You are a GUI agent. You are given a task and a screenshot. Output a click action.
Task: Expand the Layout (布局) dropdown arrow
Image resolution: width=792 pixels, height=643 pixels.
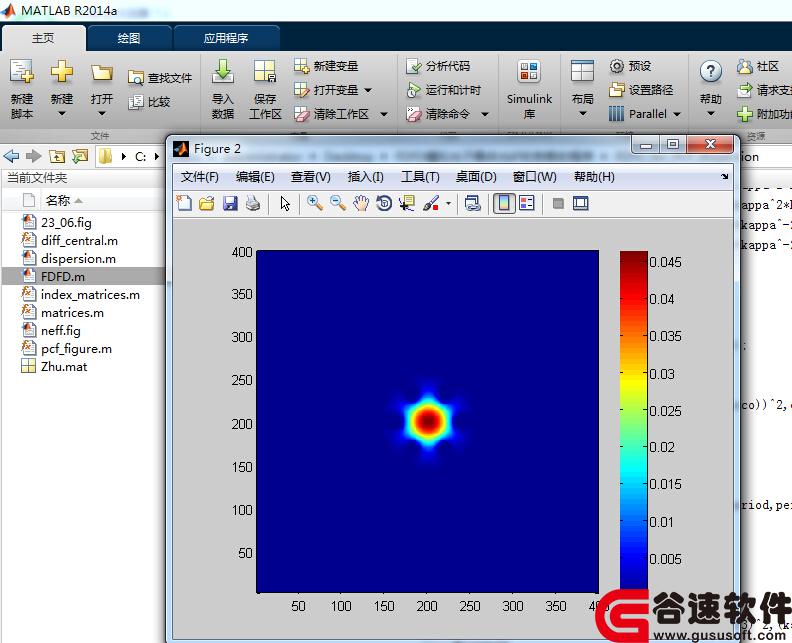(582, 114)
